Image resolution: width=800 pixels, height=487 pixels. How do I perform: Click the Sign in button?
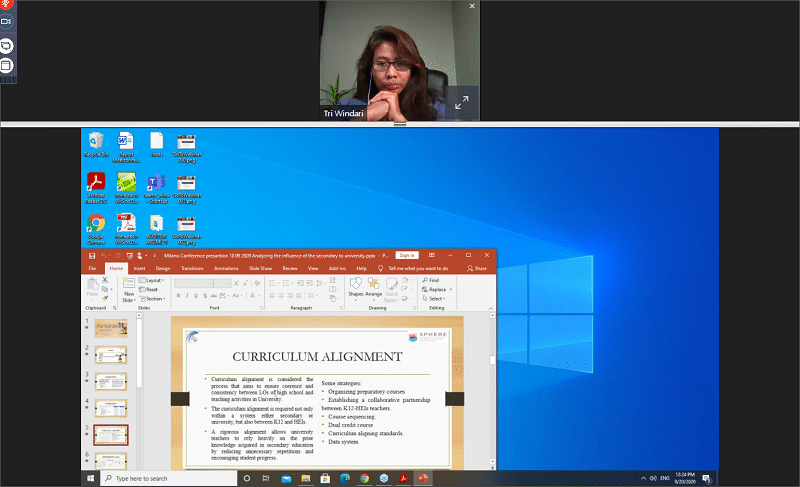coord(406,255)
